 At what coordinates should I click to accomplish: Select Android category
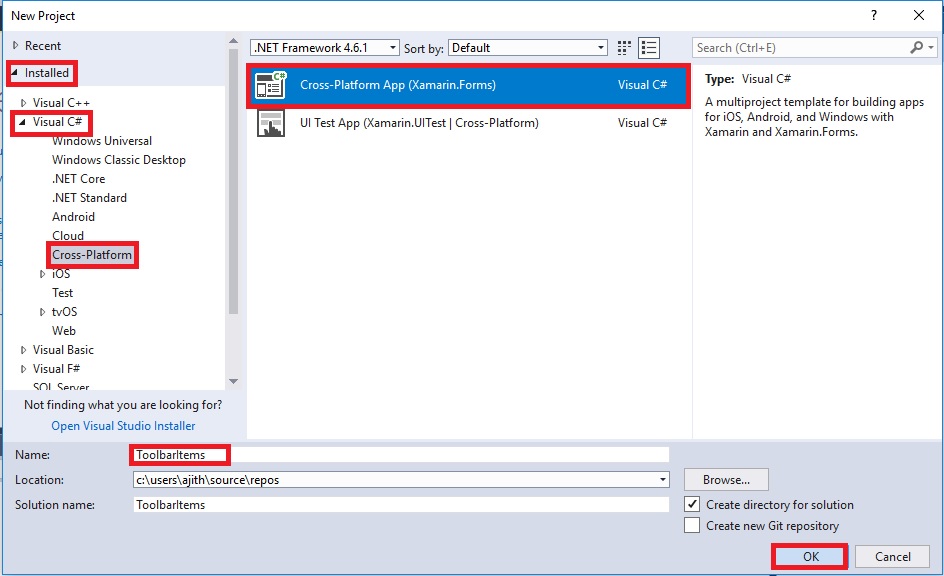73,217
